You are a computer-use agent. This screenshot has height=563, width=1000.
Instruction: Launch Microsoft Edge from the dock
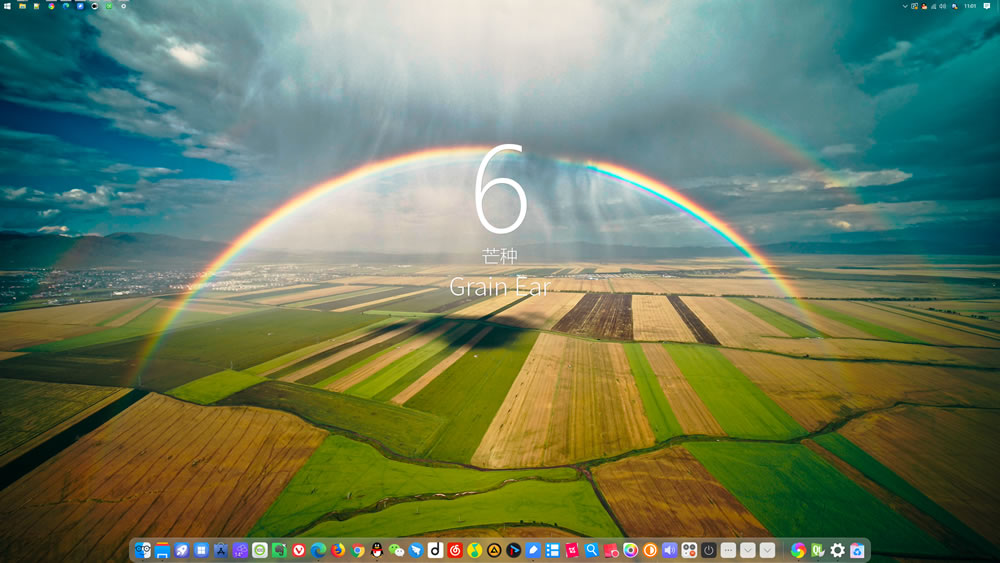coord(318,550)
